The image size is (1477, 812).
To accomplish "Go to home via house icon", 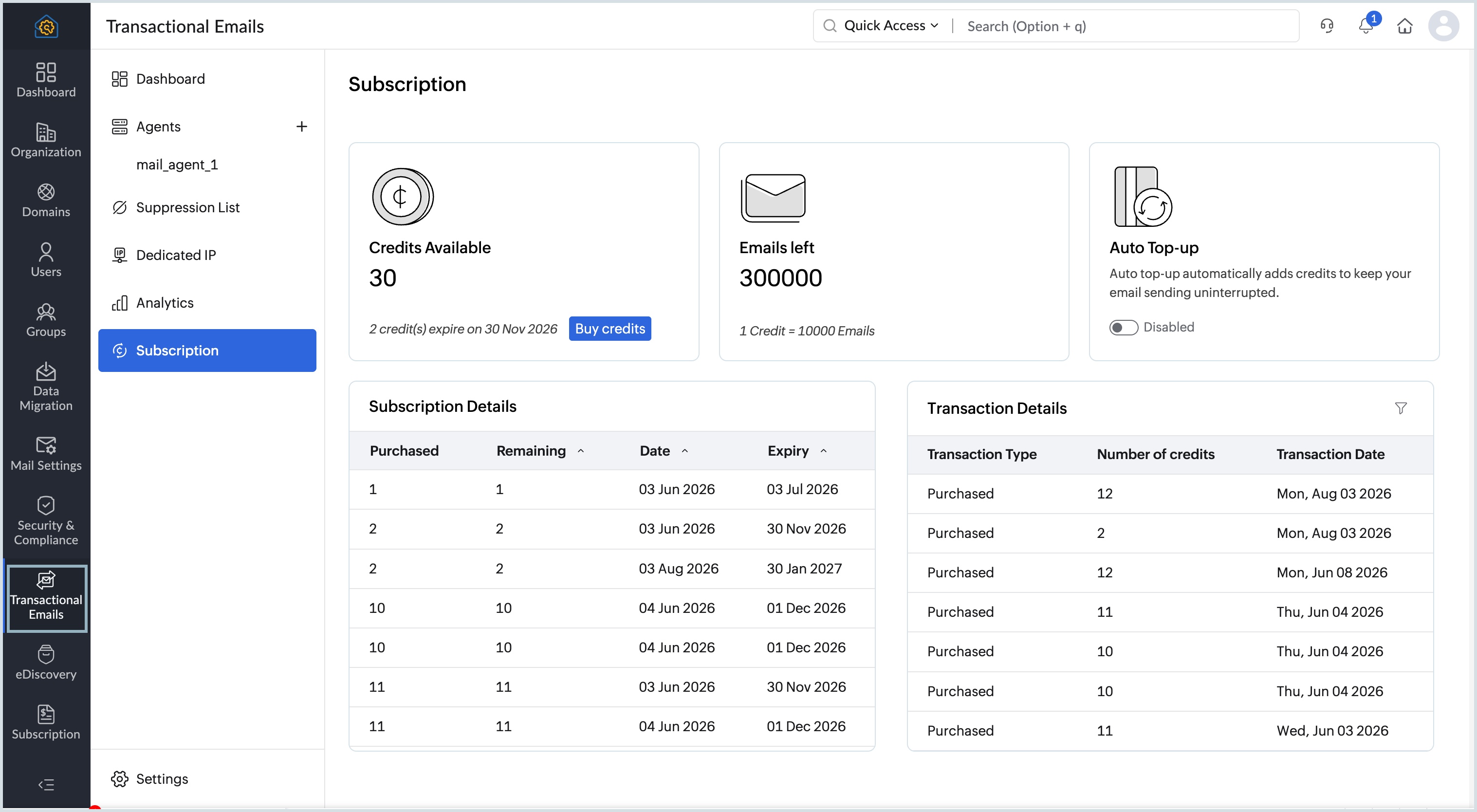I will (1404, 26).
